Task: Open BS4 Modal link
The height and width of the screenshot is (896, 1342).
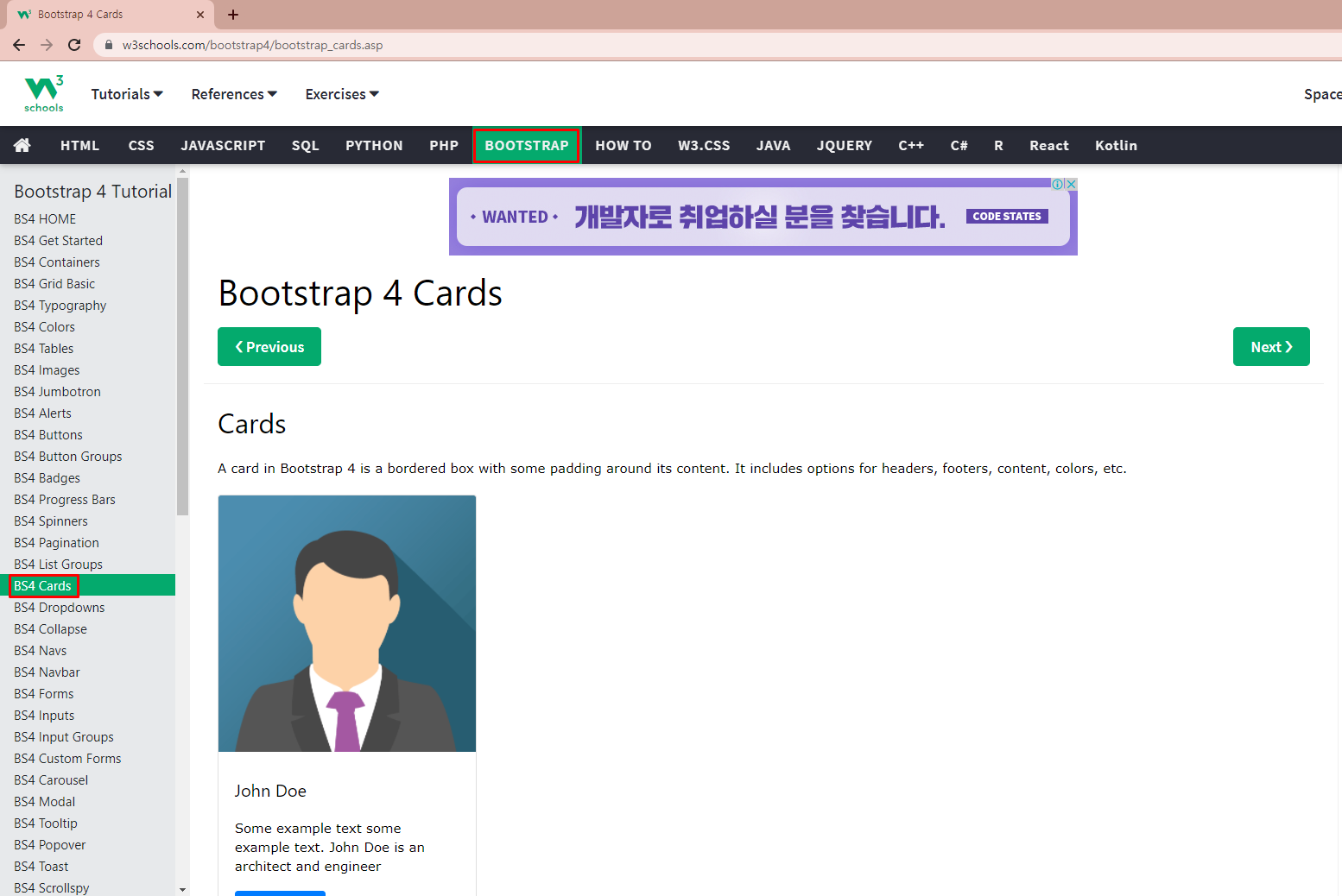Action: pos(44,802)
